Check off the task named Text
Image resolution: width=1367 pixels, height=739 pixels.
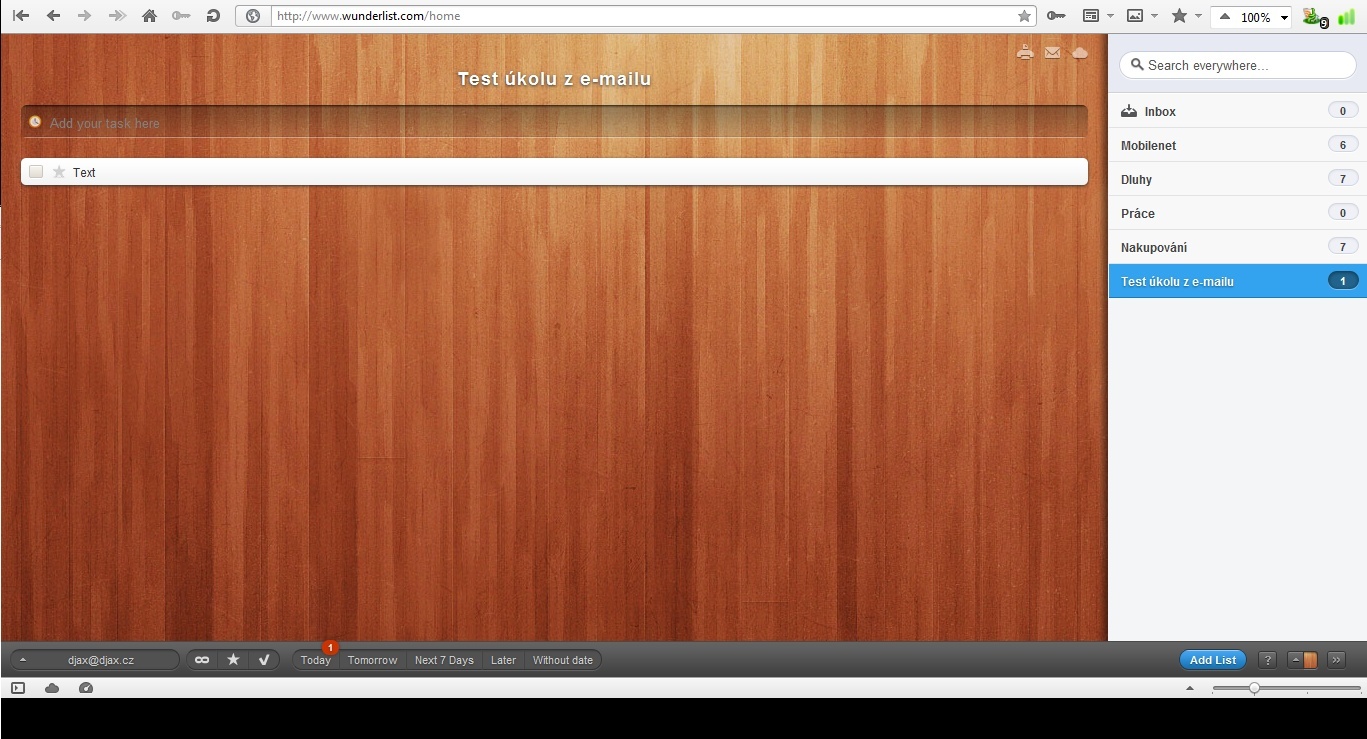coord(36,171)
